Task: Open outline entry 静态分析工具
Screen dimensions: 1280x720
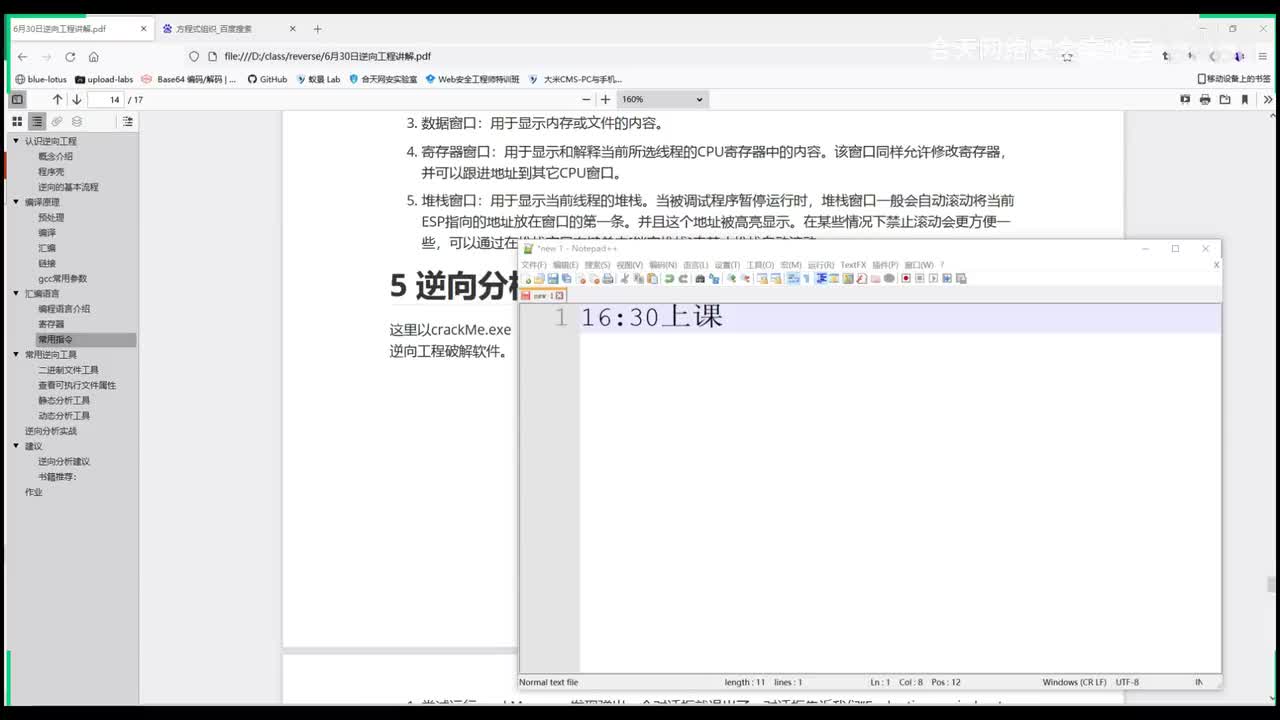Action: pos(64,400)
